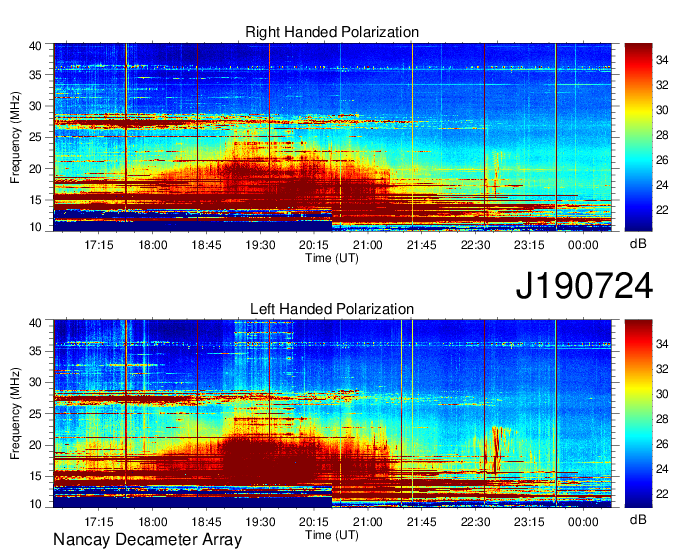
Task: Click the top plot's Frequency (MHz) axis label
Action: (x=15, y=137)
